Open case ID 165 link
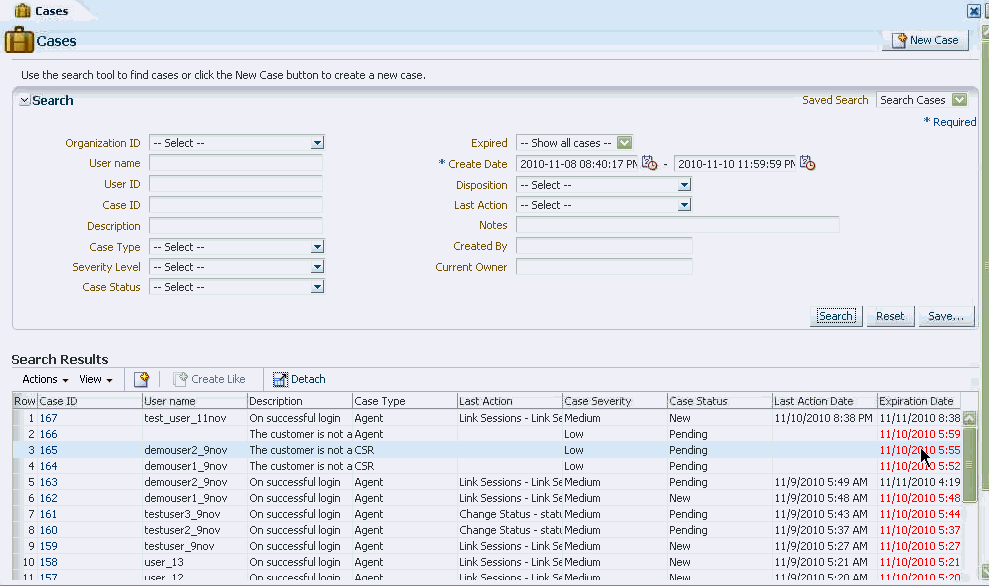Viewport: 989px width, 586px height. coord(49,450)
